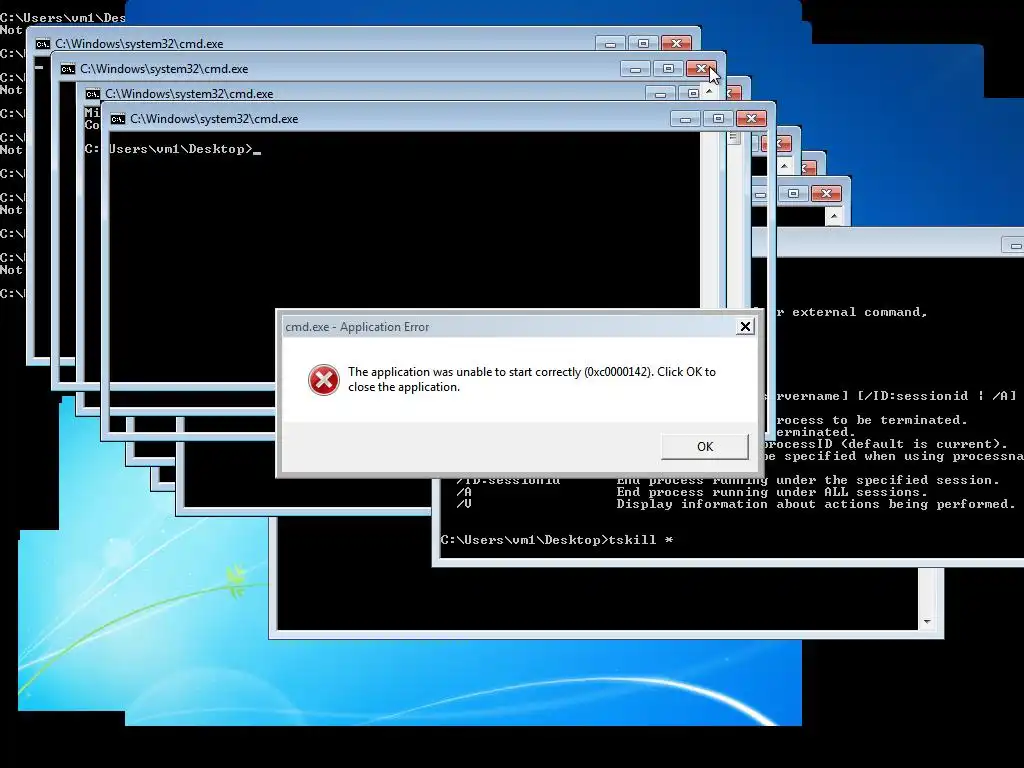Click the 0xc0000142 error message text
1024x768 pixels.
[532, 379]
